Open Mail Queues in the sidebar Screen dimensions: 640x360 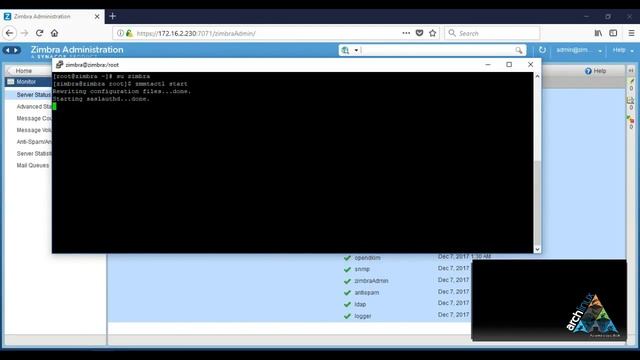(x=33, y=165)
